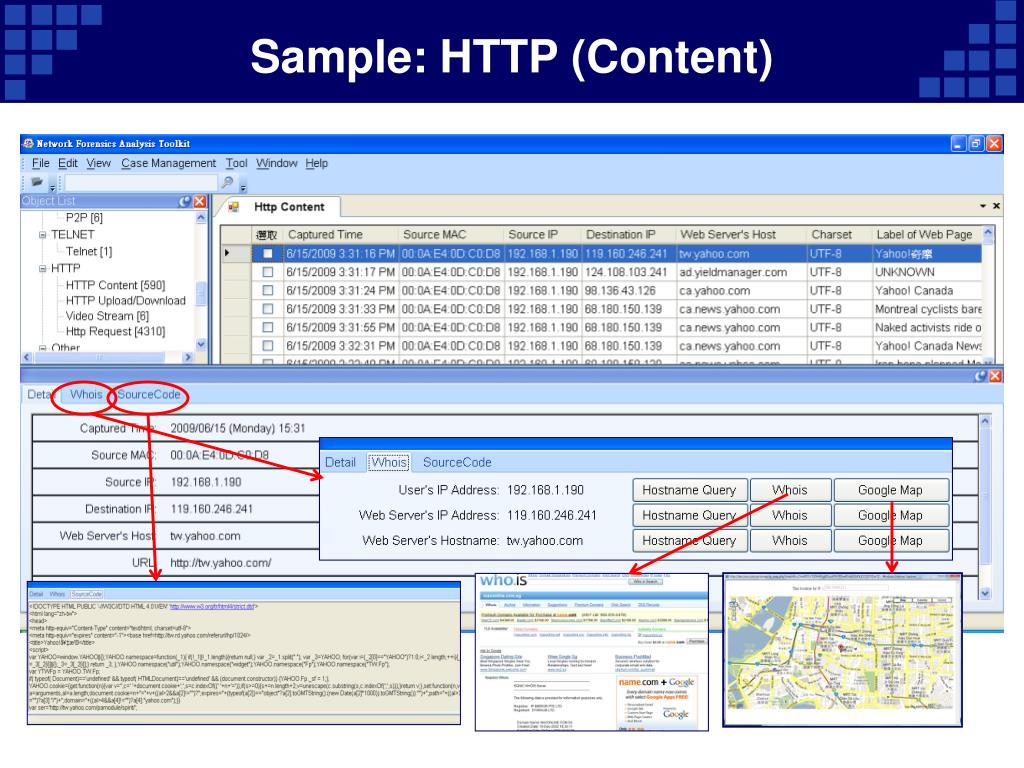Select Http Request [4310] in the tree
Screen dimensions: 1024x768
coord(115,332)
